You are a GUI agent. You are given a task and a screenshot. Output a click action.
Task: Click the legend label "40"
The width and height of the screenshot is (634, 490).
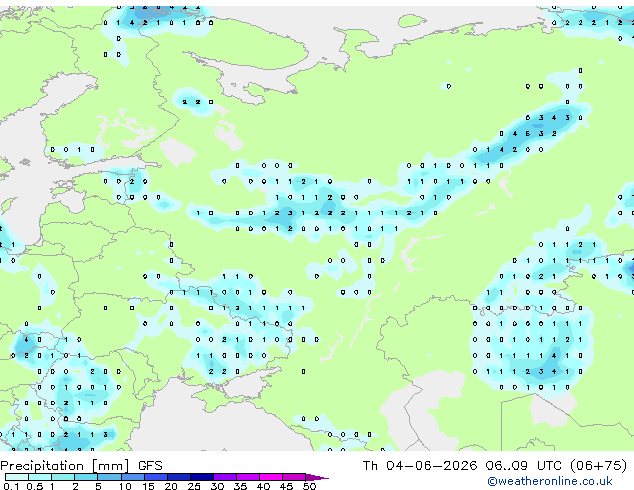(263, 486)
